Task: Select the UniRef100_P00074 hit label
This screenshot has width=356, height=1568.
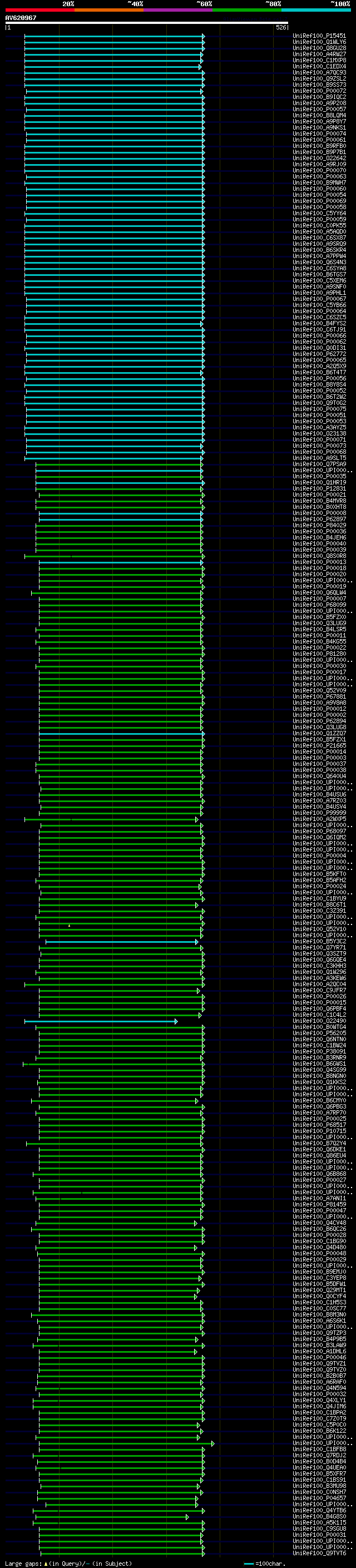Action: pos(319,134)
